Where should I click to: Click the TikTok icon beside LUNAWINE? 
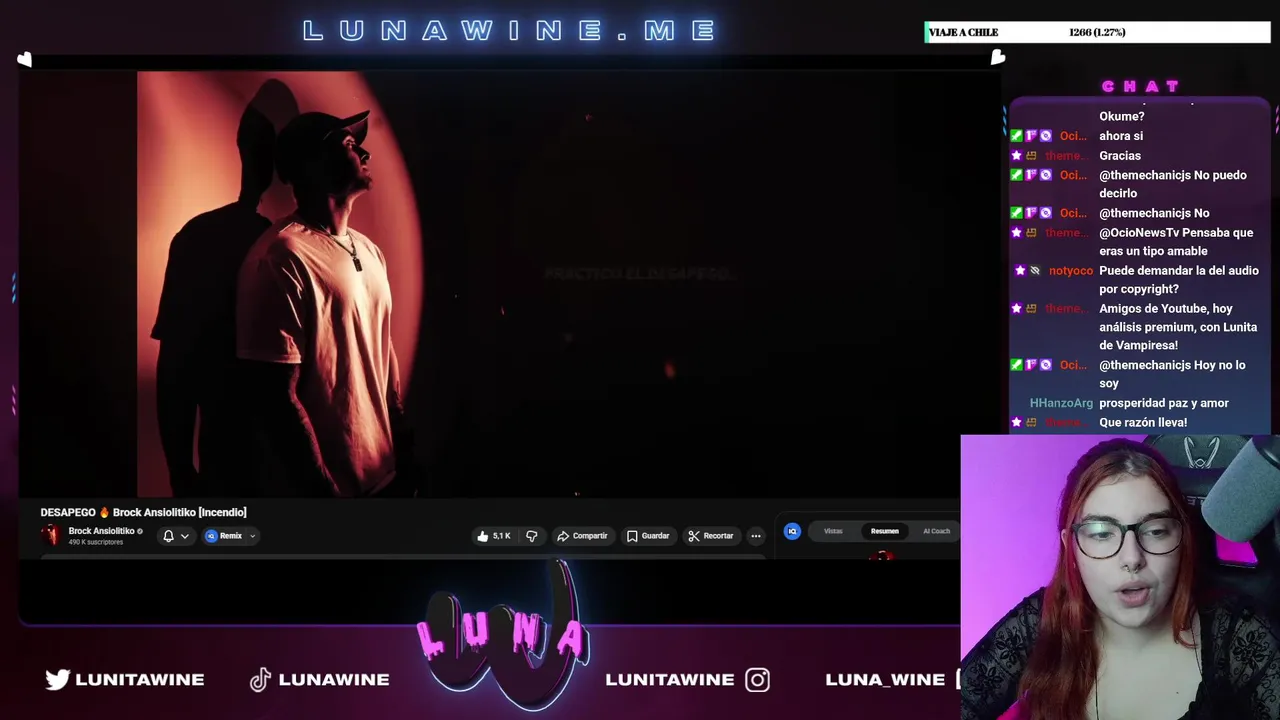coord(260,680)
